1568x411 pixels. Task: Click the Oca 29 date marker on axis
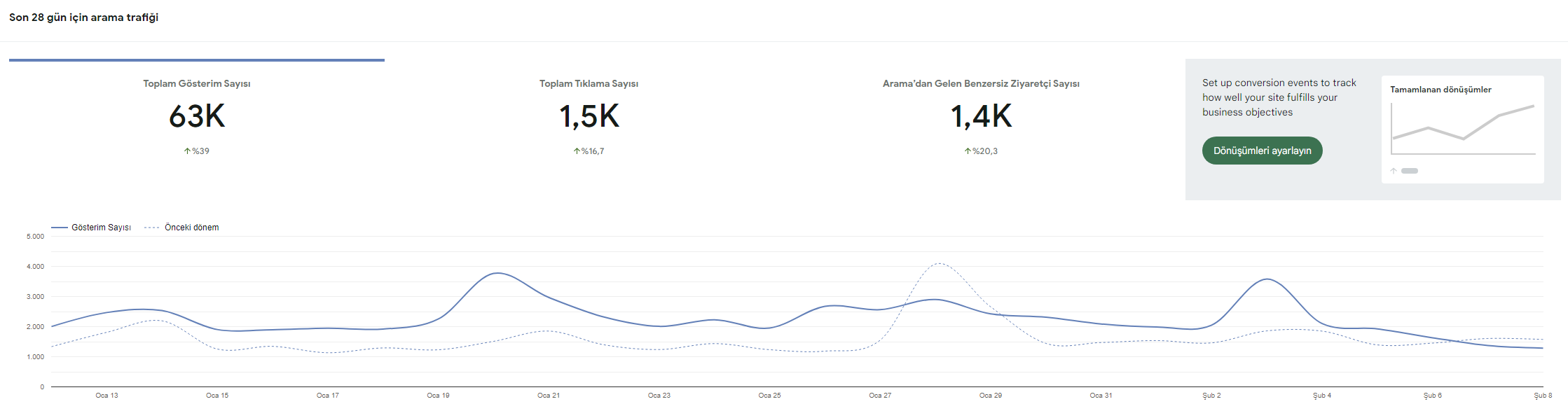coord(991,396)
